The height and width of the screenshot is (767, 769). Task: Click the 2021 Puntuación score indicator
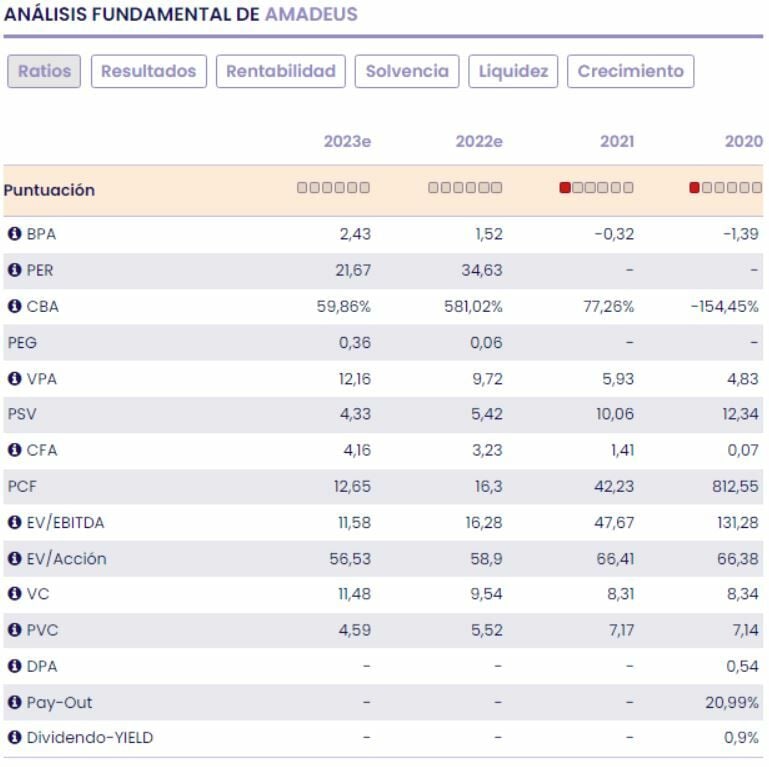596,188
